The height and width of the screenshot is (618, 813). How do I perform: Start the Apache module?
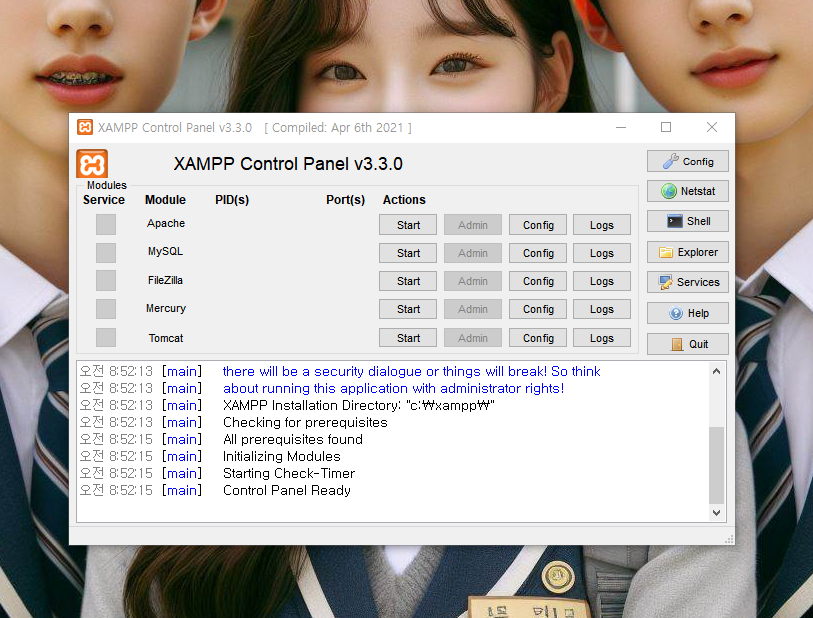point(408,225)
